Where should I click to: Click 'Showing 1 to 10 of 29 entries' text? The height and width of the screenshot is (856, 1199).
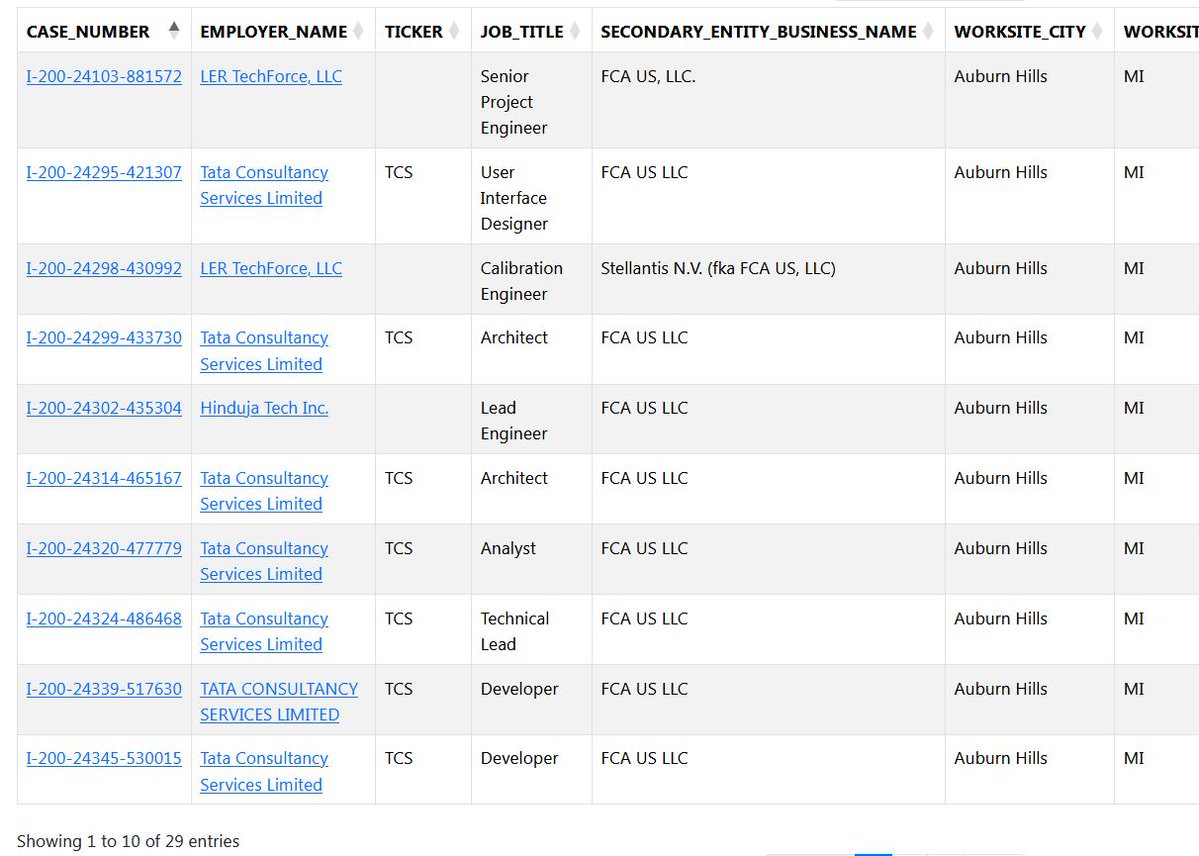128,841
